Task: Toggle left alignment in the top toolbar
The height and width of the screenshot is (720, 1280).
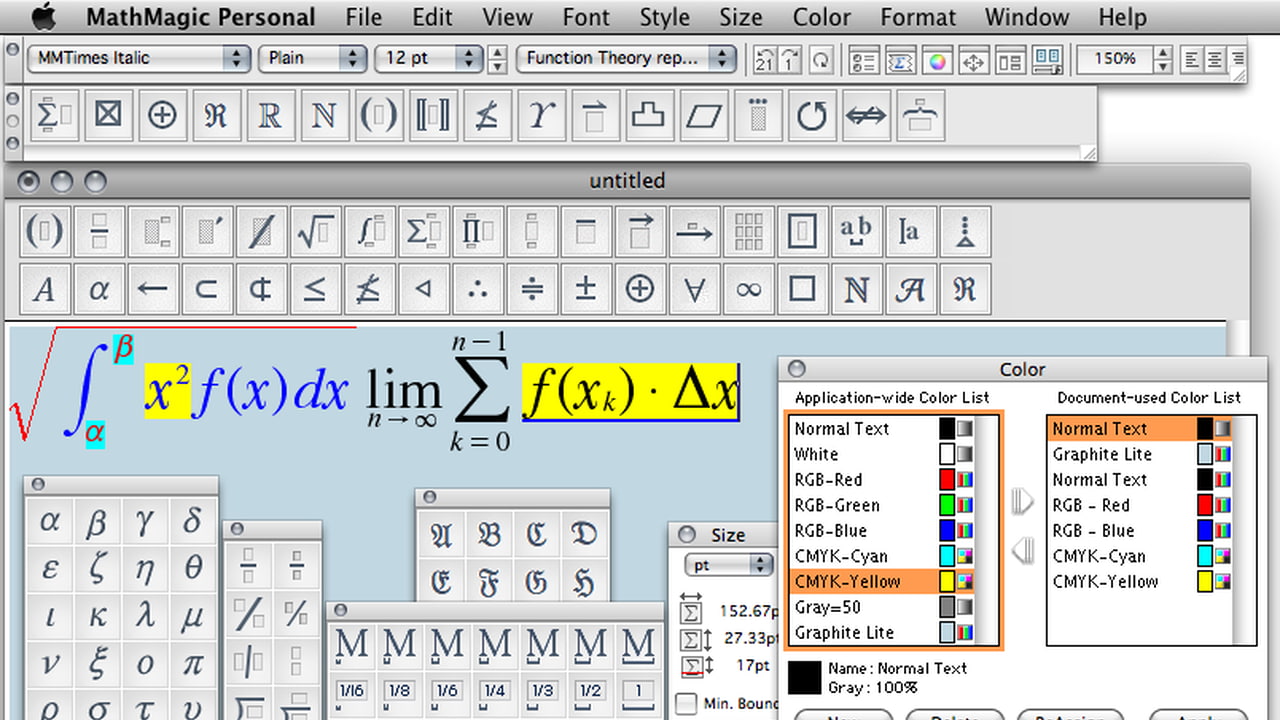Action: [x=1191, y=59]
